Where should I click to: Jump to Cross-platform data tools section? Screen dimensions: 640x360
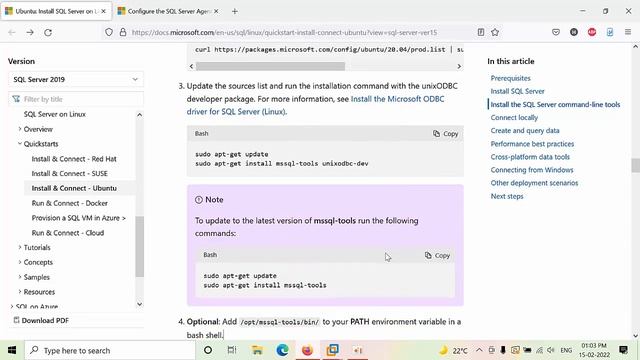coord(530,157)
